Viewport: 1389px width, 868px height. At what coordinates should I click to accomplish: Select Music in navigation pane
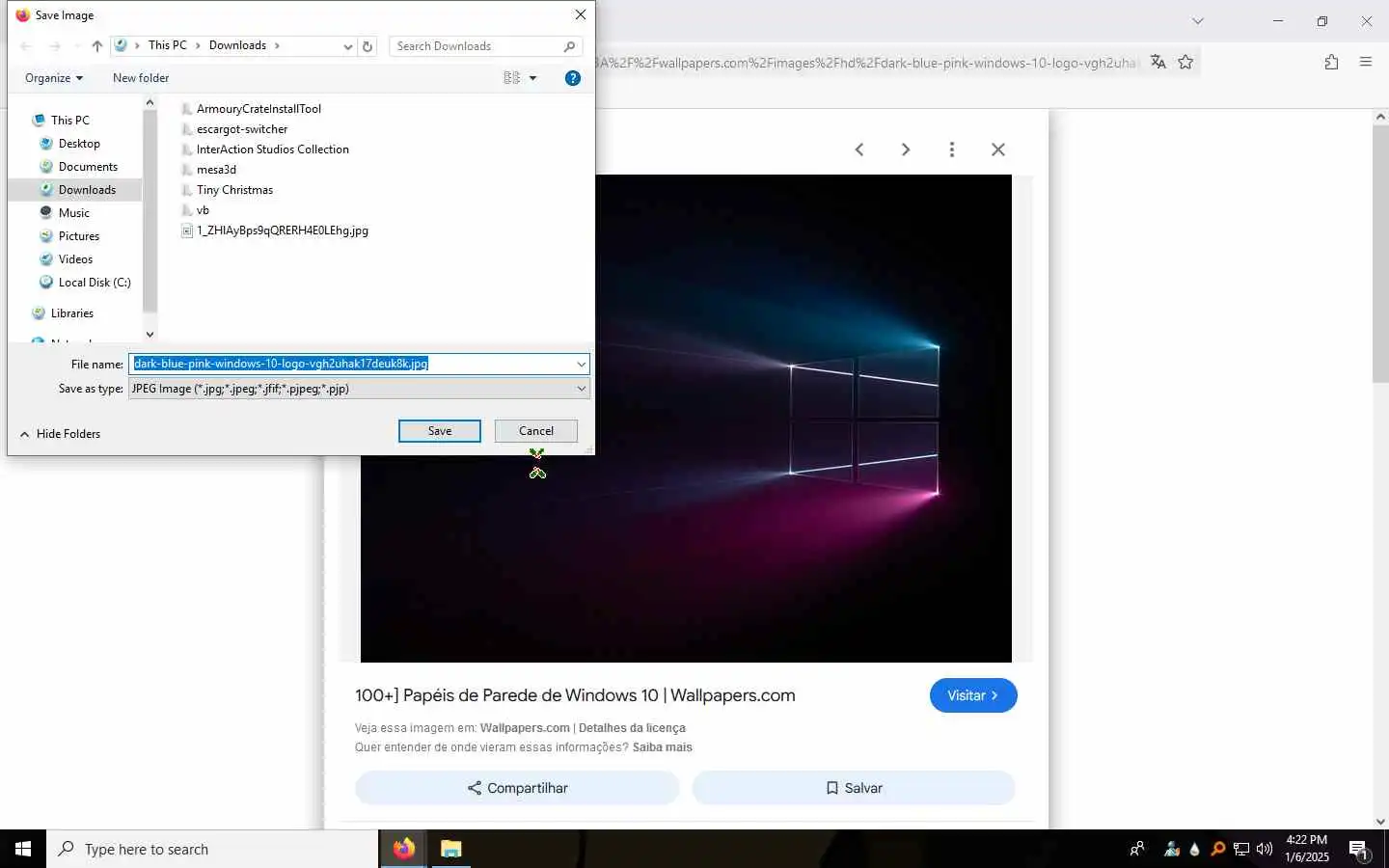73,213
